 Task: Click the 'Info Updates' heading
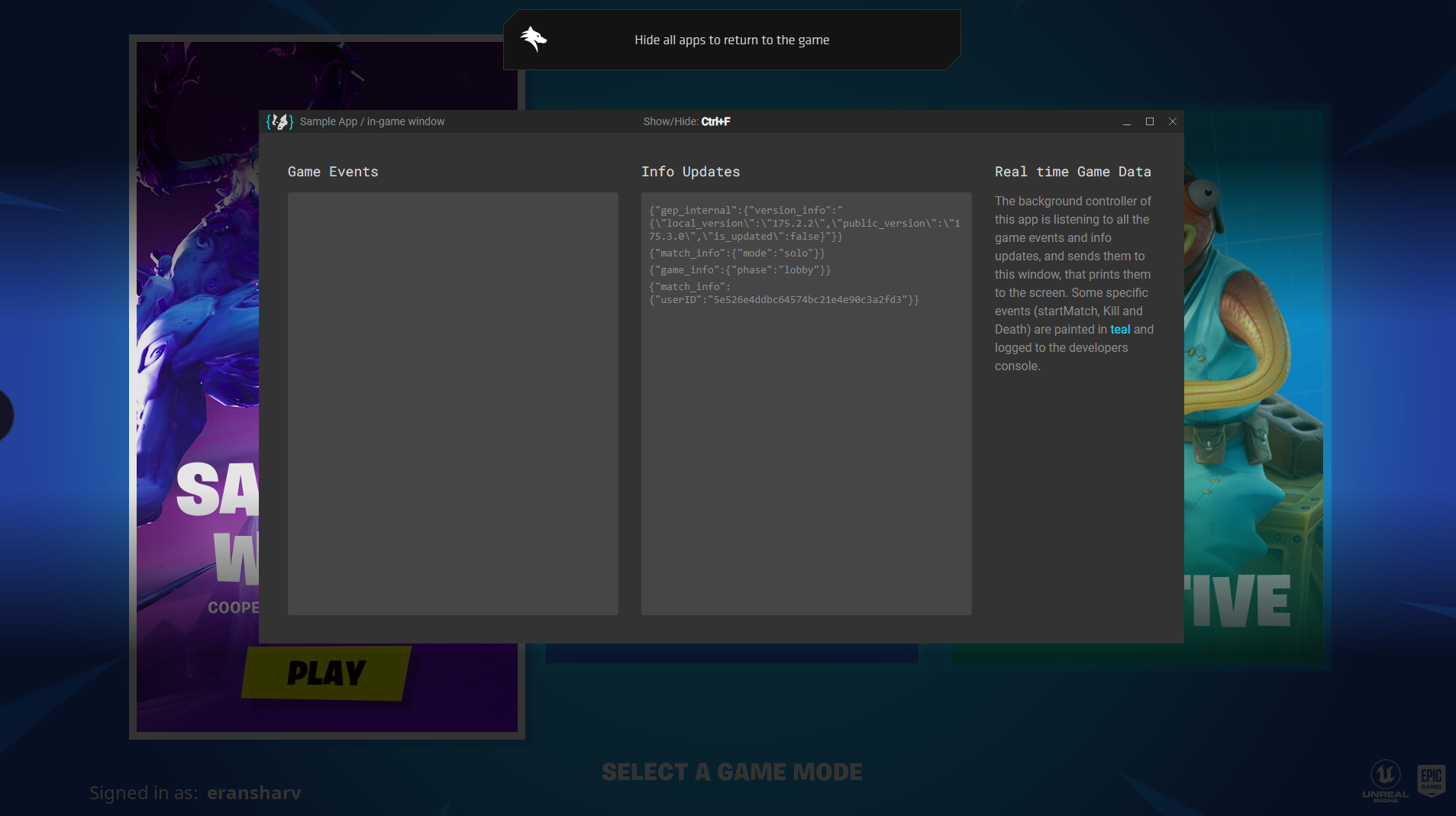click(690, 172)
